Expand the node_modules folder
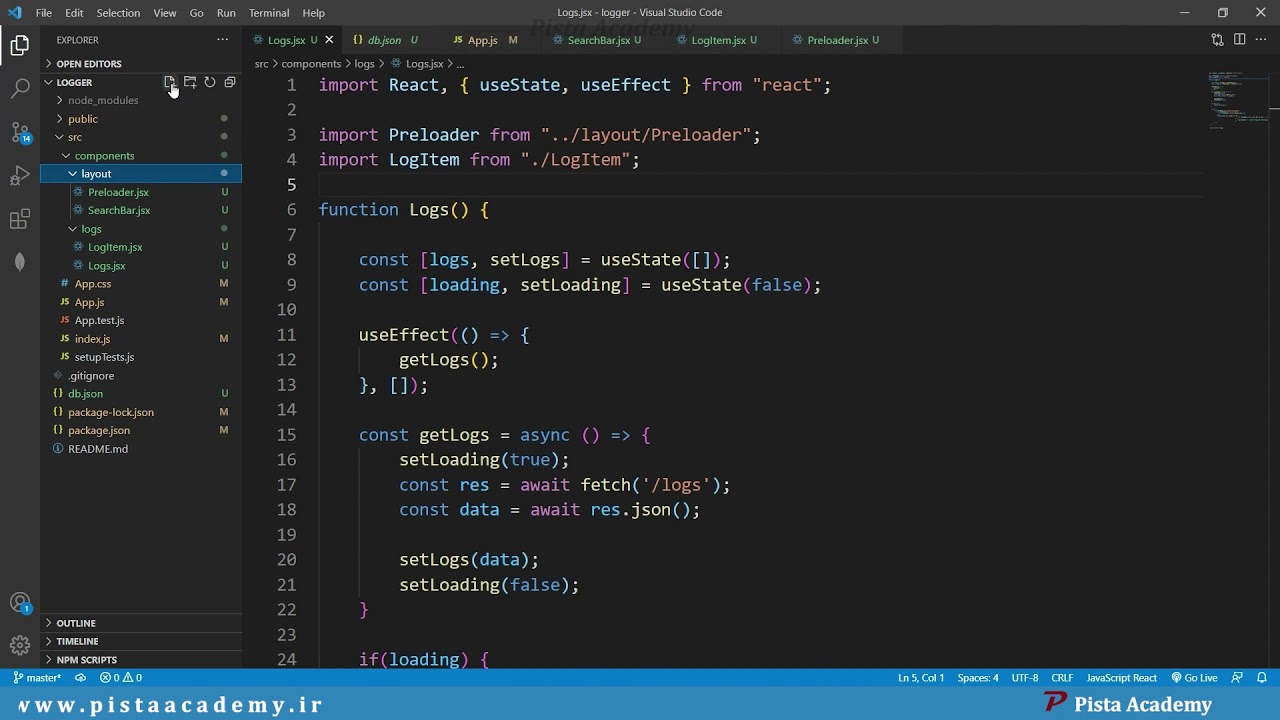The width and height of the screenshot is (1280, 720). [x=141, y=101]
